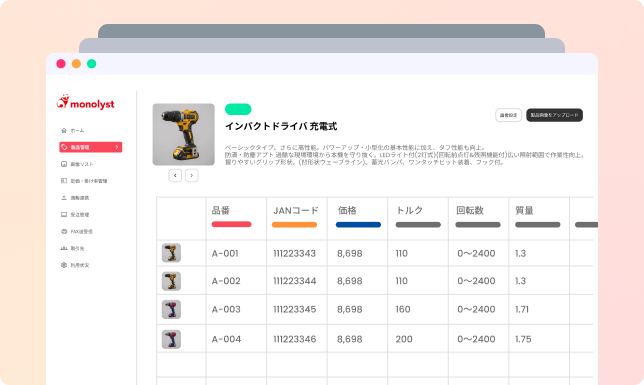The width and height of the screenshot is (644, 385).
Task: Open the 取引先 sidebar item
Action: coord(72,248)
